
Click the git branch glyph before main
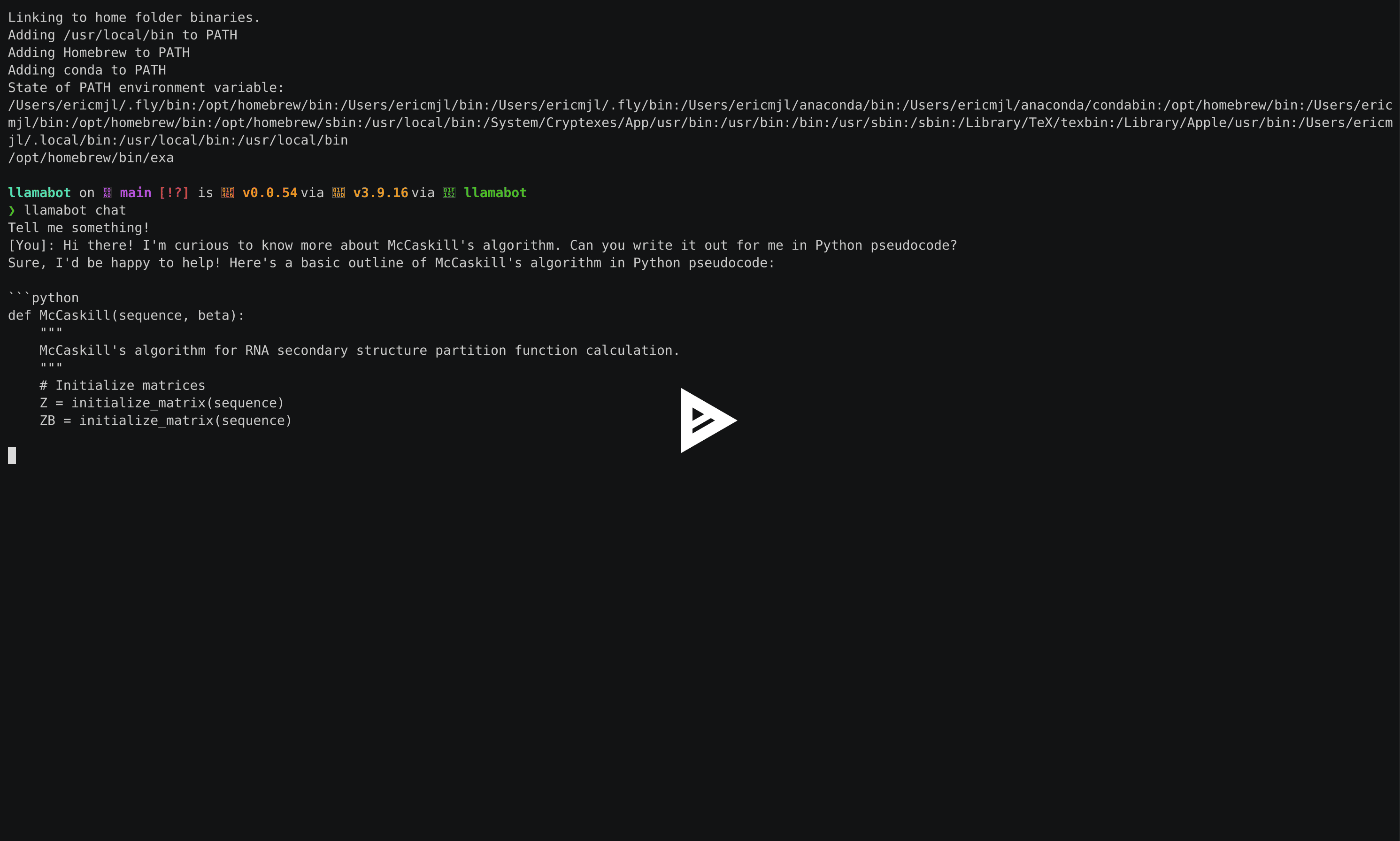107,193
